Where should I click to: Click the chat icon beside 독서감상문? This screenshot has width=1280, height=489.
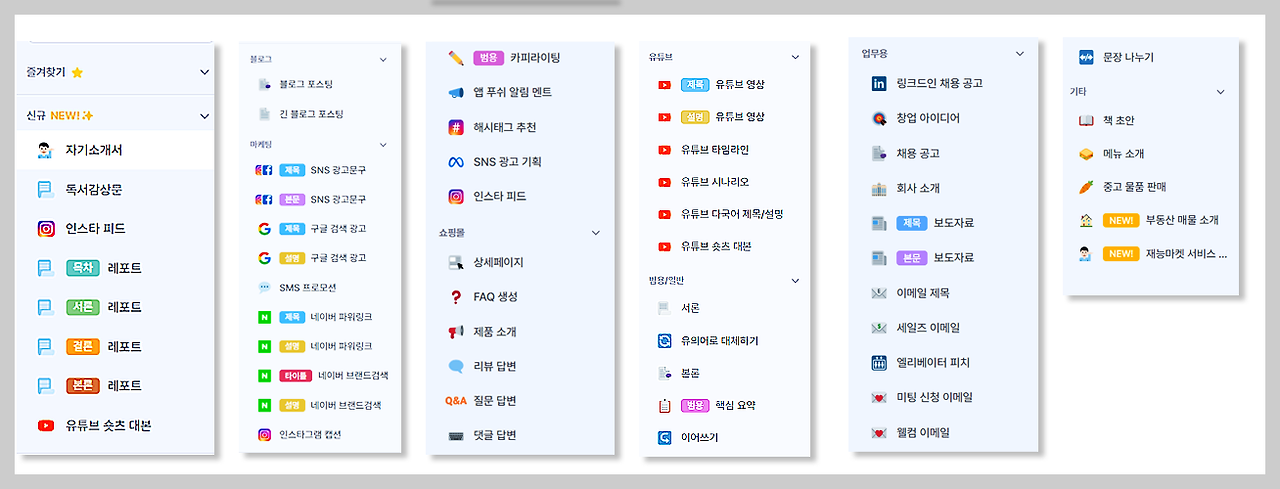pos(46,189)
